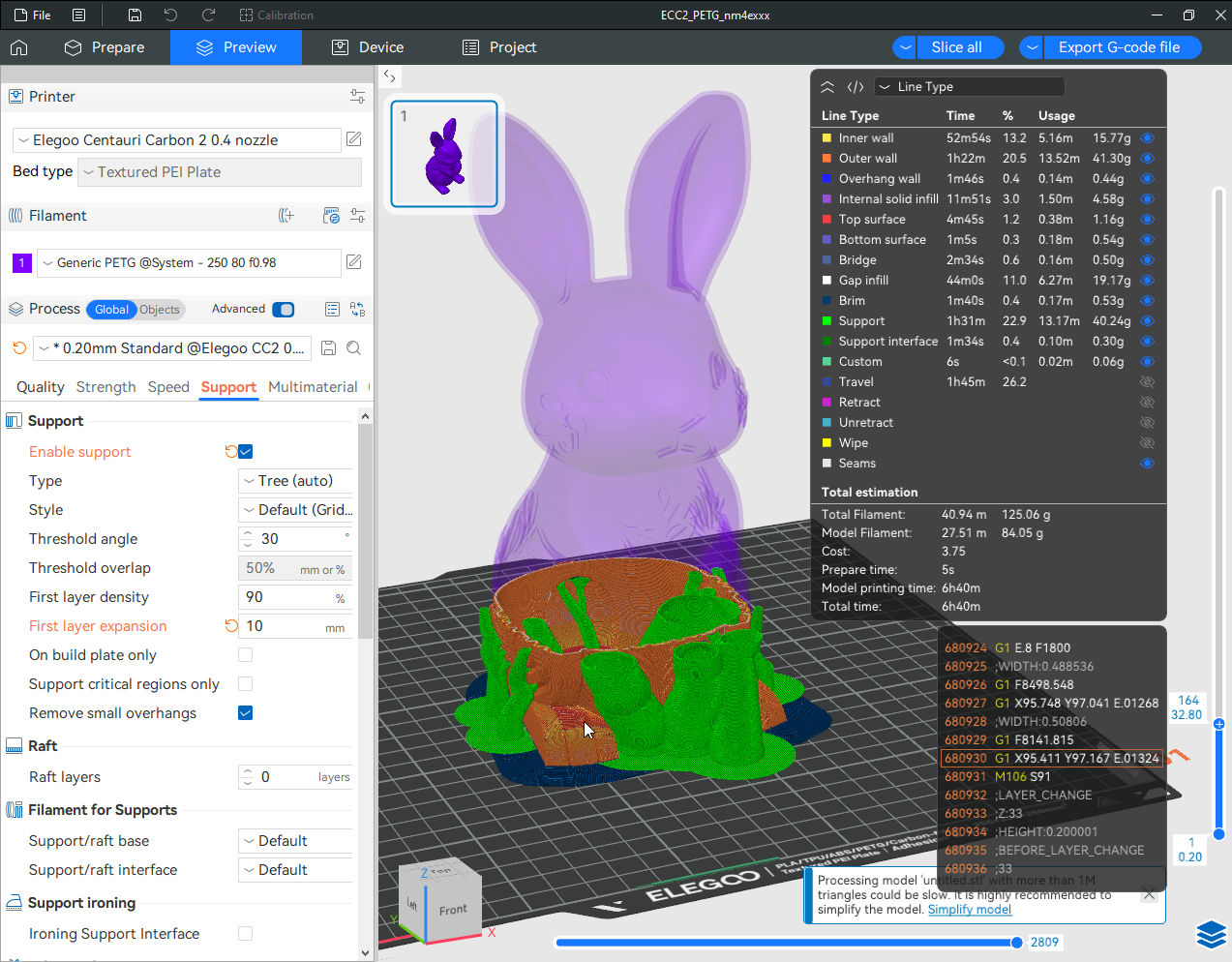Open Export G-code dropdown arrow
The image size is (1232, 962).
pyautogui.click(x=1032, y=47)
